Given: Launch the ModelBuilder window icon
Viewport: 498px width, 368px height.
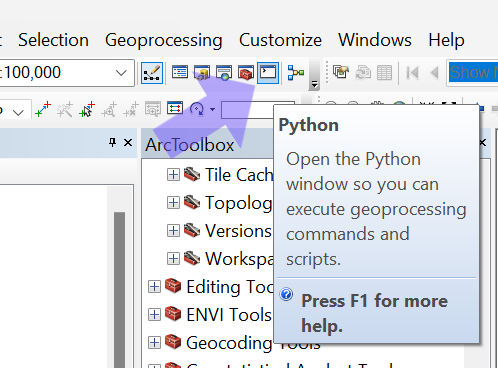Looking at the screenshot, I should tap(296, 72).
